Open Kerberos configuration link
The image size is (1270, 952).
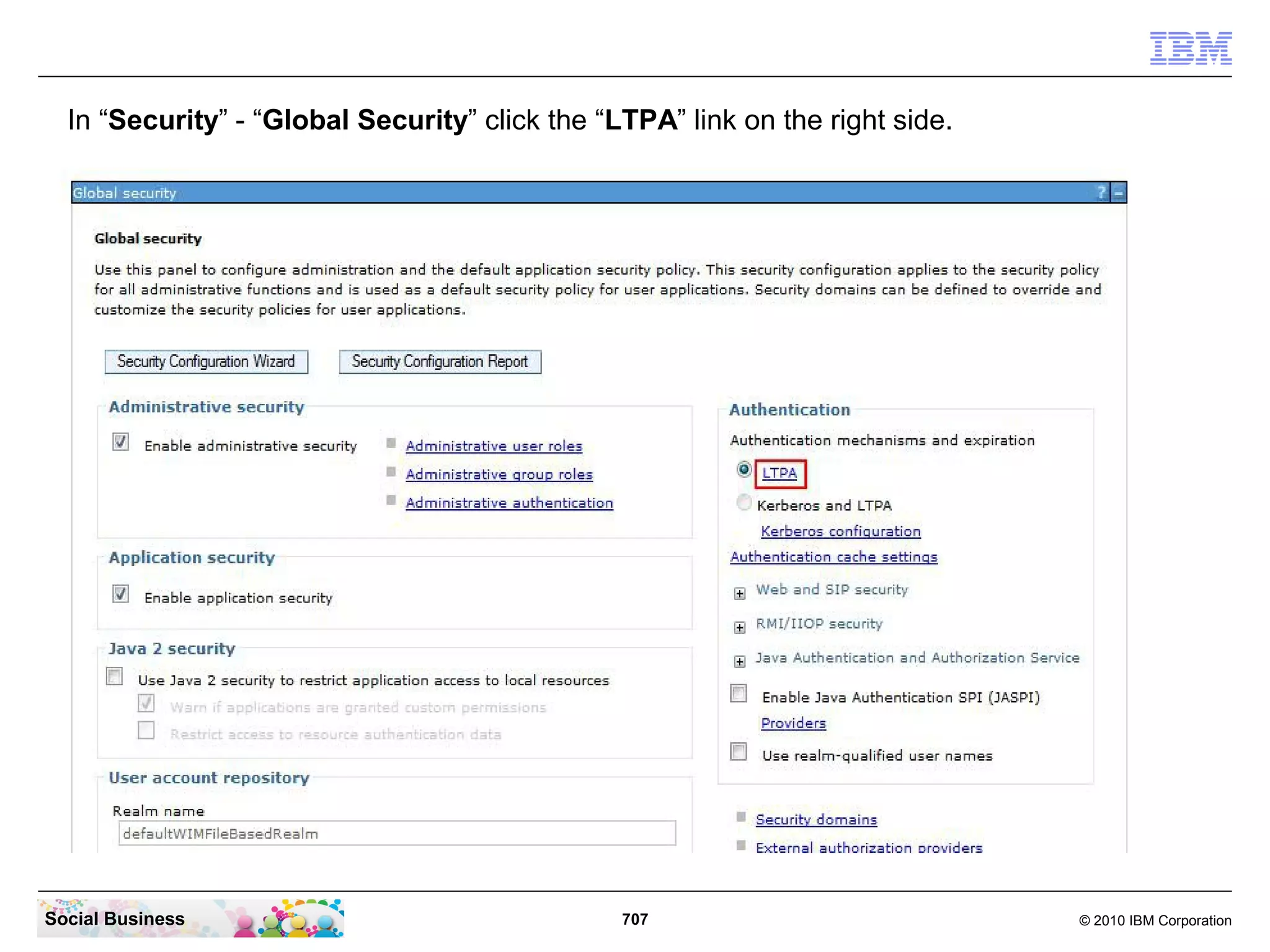point(841,532)
